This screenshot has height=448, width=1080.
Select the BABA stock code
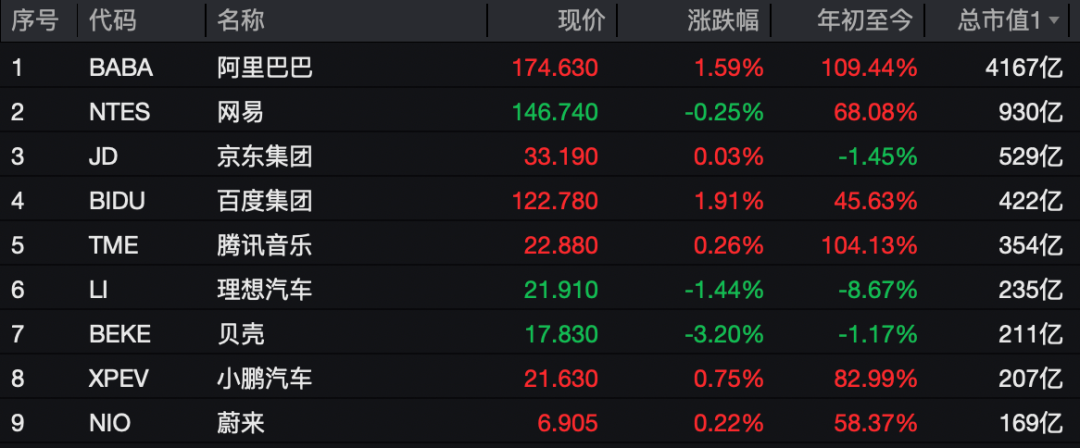tap(121, 68)
